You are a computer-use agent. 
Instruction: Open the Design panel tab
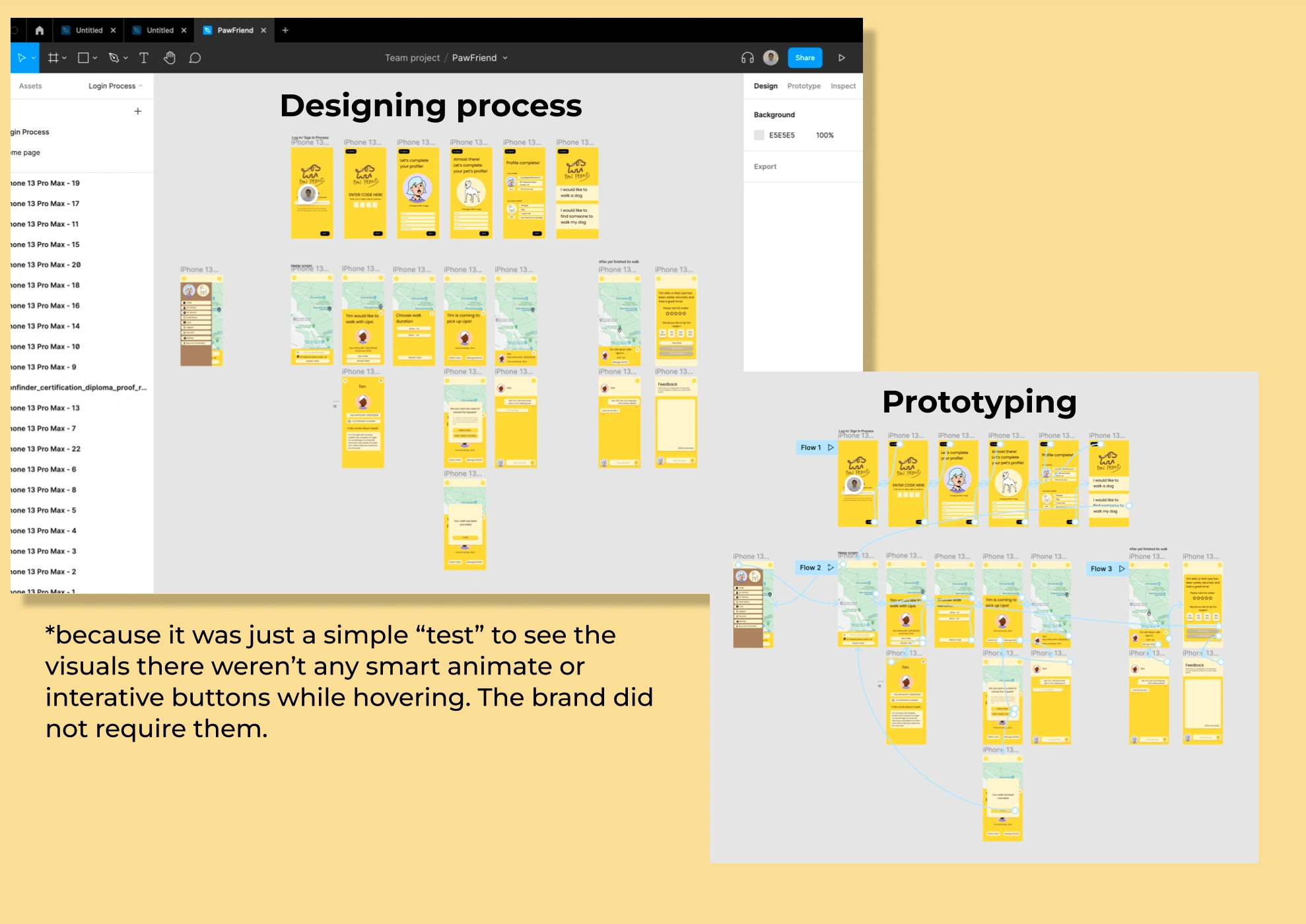pos(765,86)
